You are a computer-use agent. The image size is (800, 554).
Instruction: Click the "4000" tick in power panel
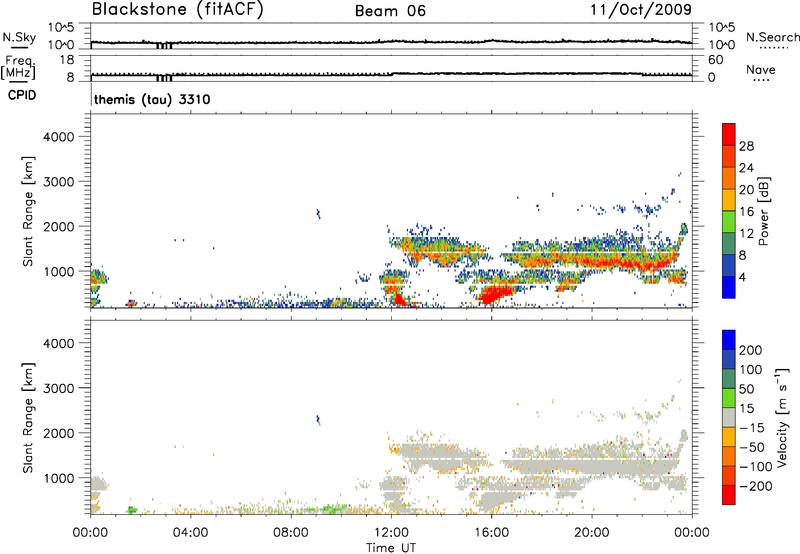tap(59, 137)
